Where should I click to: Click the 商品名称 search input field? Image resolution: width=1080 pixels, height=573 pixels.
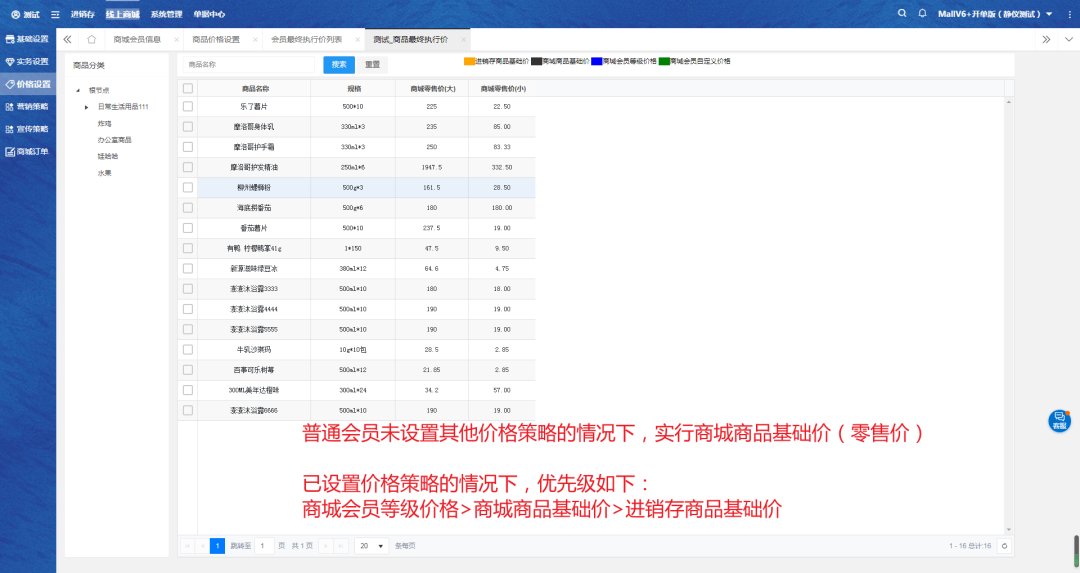pyautogui.click(x=250, y=64)
